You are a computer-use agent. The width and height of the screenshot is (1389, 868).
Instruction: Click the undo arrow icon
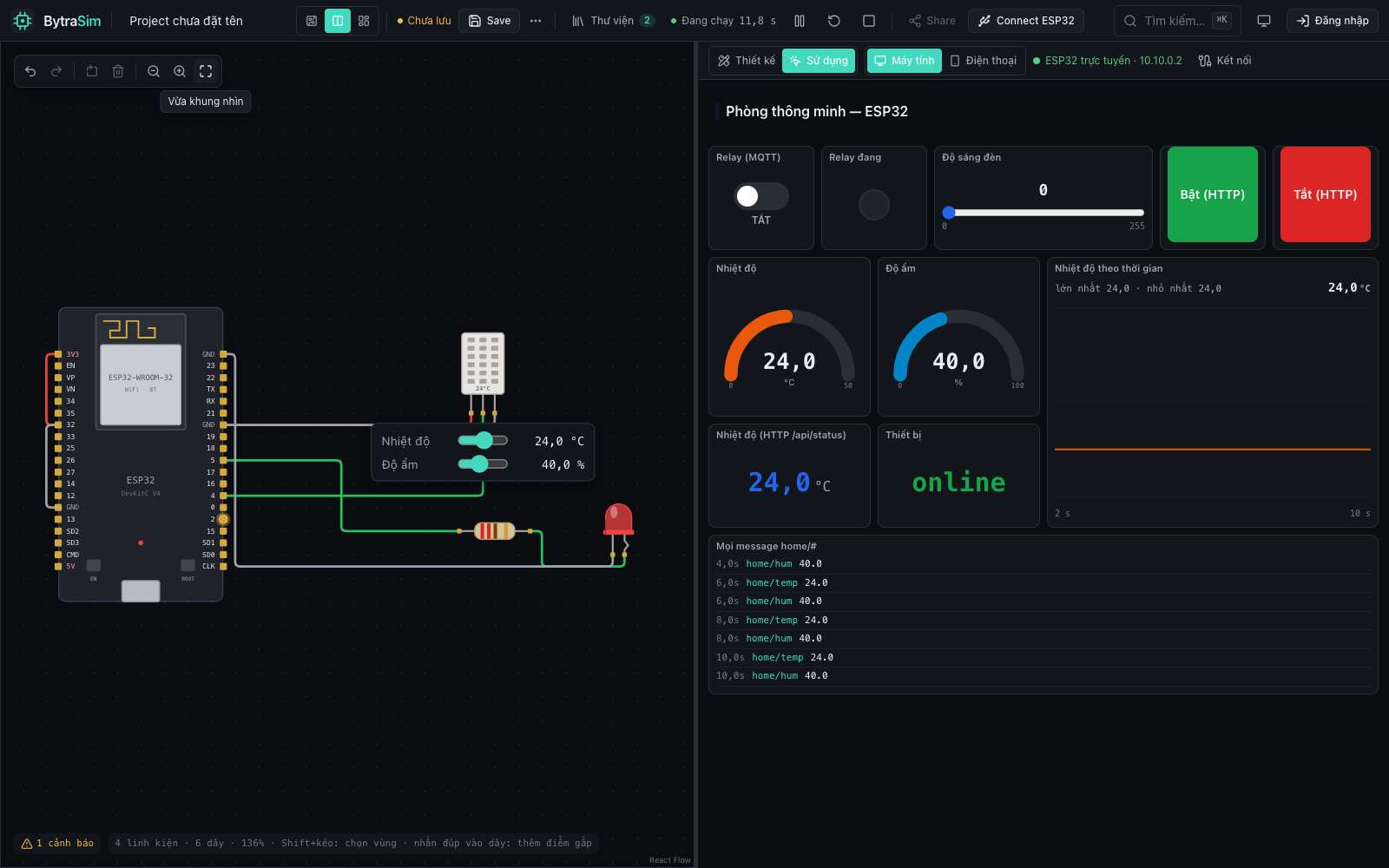coord(30,71)
